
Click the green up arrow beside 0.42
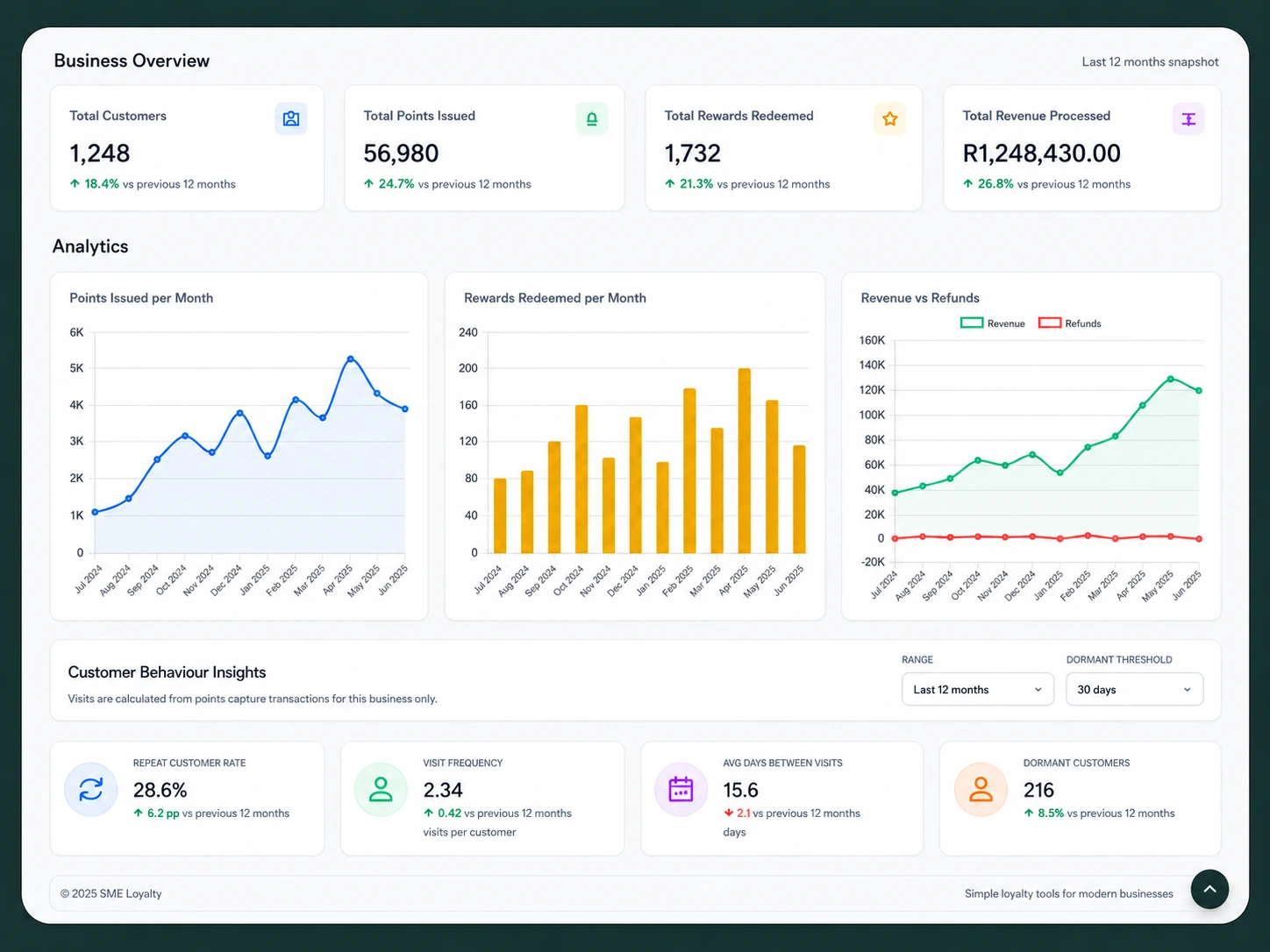click(429, 813)
